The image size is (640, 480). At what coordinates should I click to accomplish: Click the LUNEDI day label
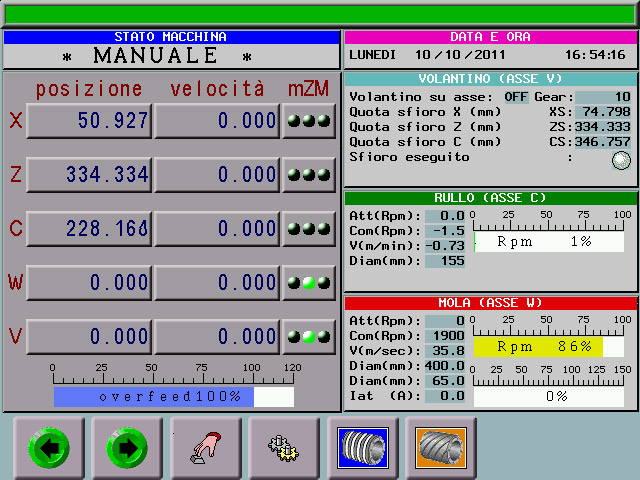coord(372,55)
